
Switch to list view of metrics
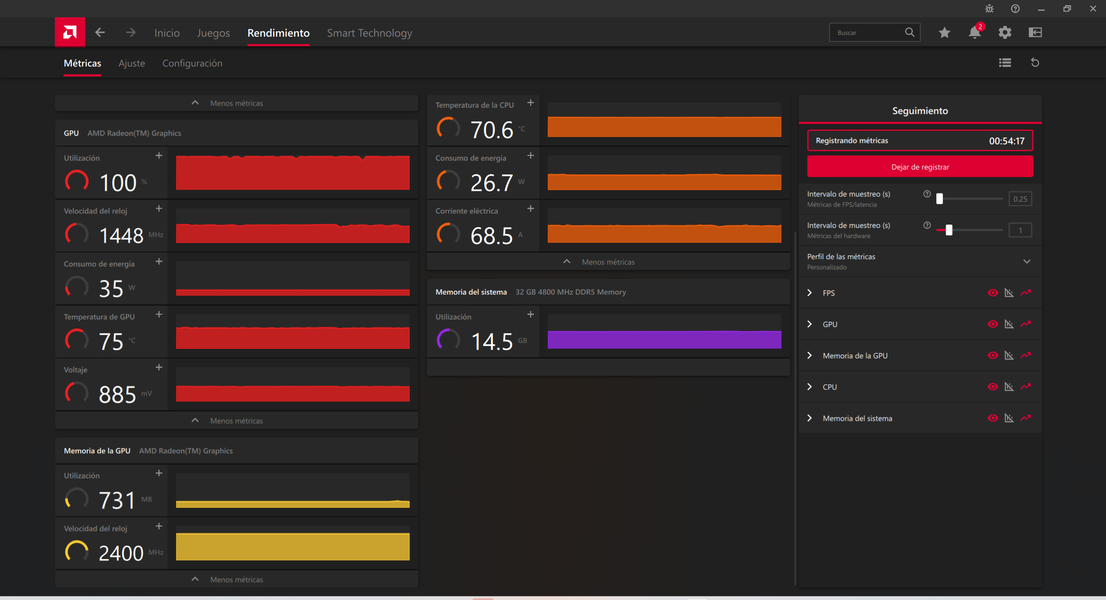point(1005,63)
